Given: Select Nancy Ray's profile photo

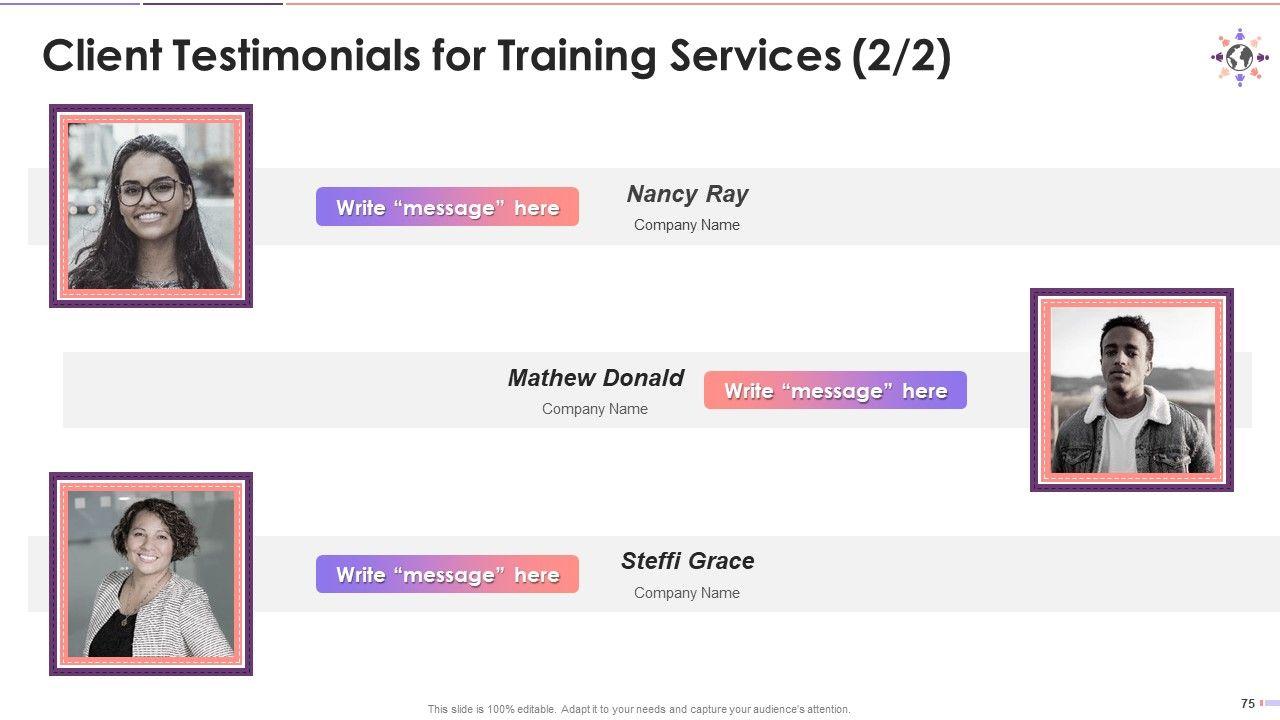Looking at the screenshot, I should coord(151,206).
